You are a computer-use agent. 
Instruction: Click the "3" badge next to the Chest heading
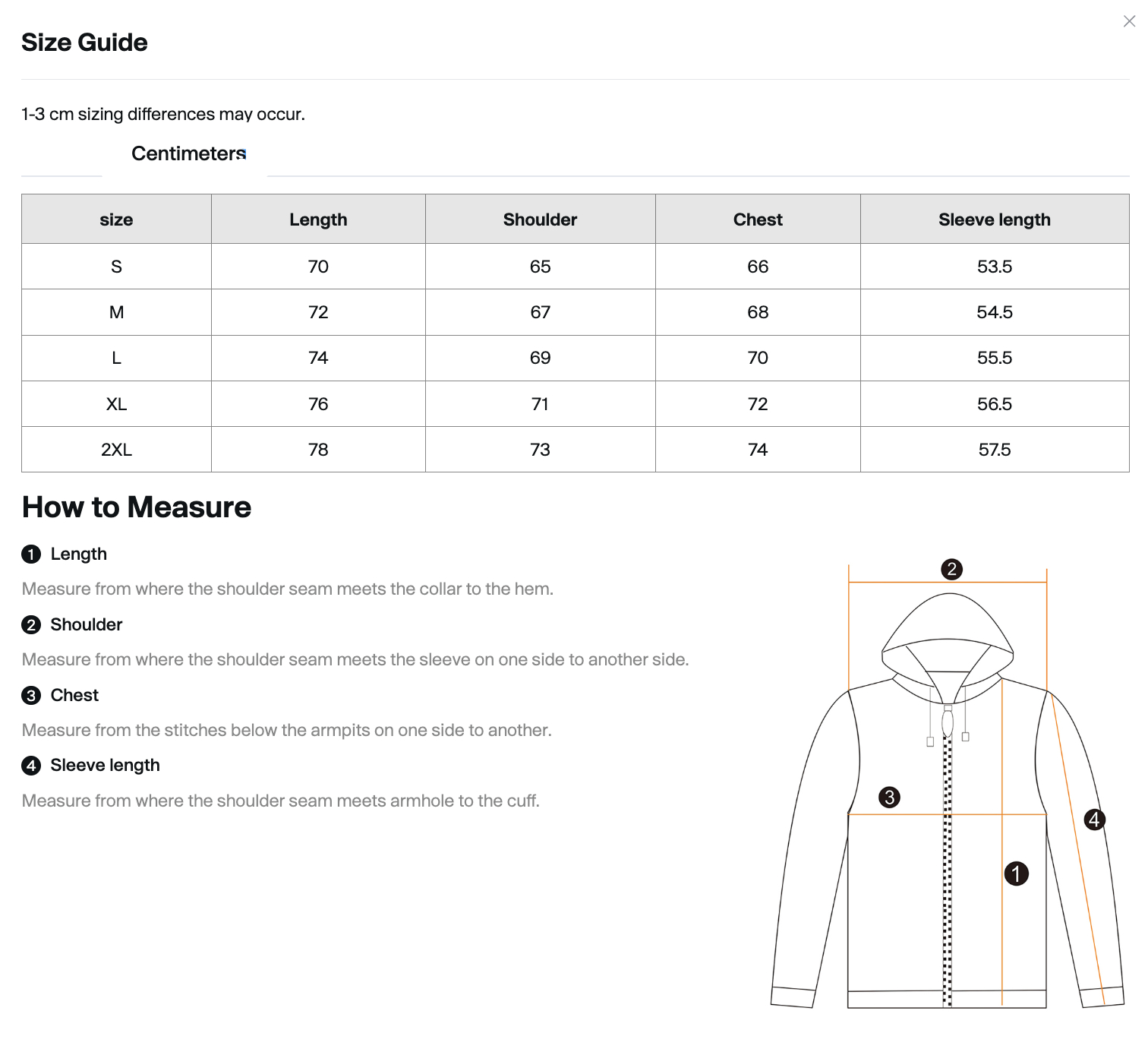tap(30, 695)
